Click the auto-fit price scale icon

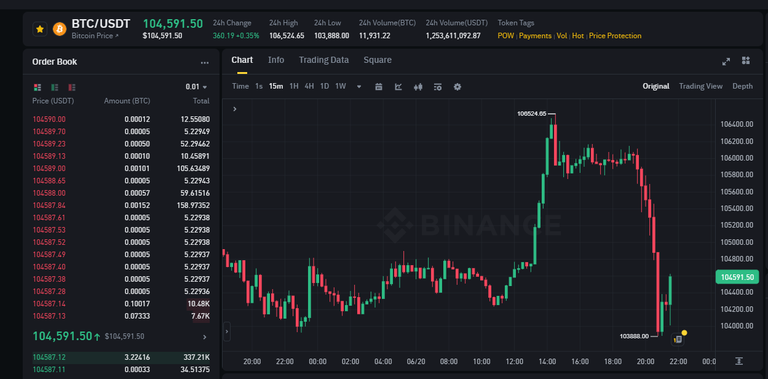(739, 361)
